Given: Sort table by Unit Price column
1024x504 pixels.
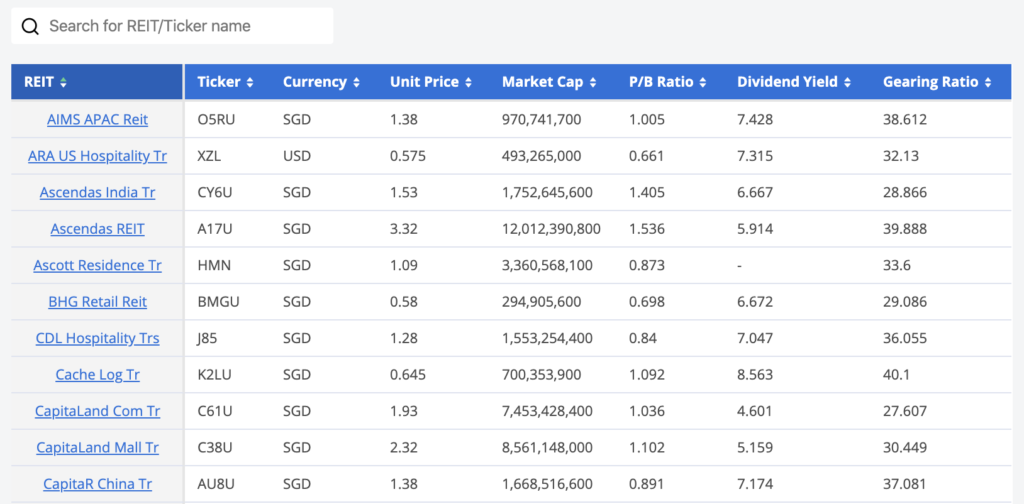Looking at the screenshot, I should click(431, 82).
